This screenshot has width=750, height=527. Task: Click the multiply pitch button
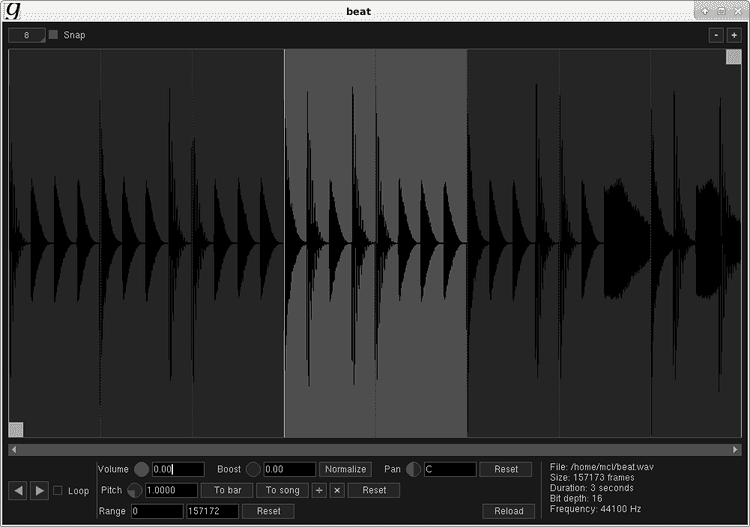(337, 490)
